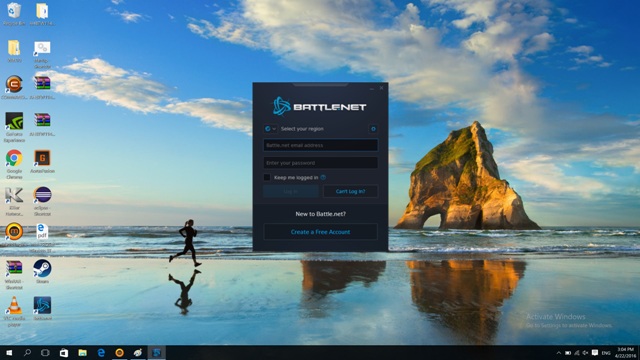640x360 pixels.
Task: Select the WinRAR Shortcut desktop icon
Action: pyautogui.click(x=14, y=275)
